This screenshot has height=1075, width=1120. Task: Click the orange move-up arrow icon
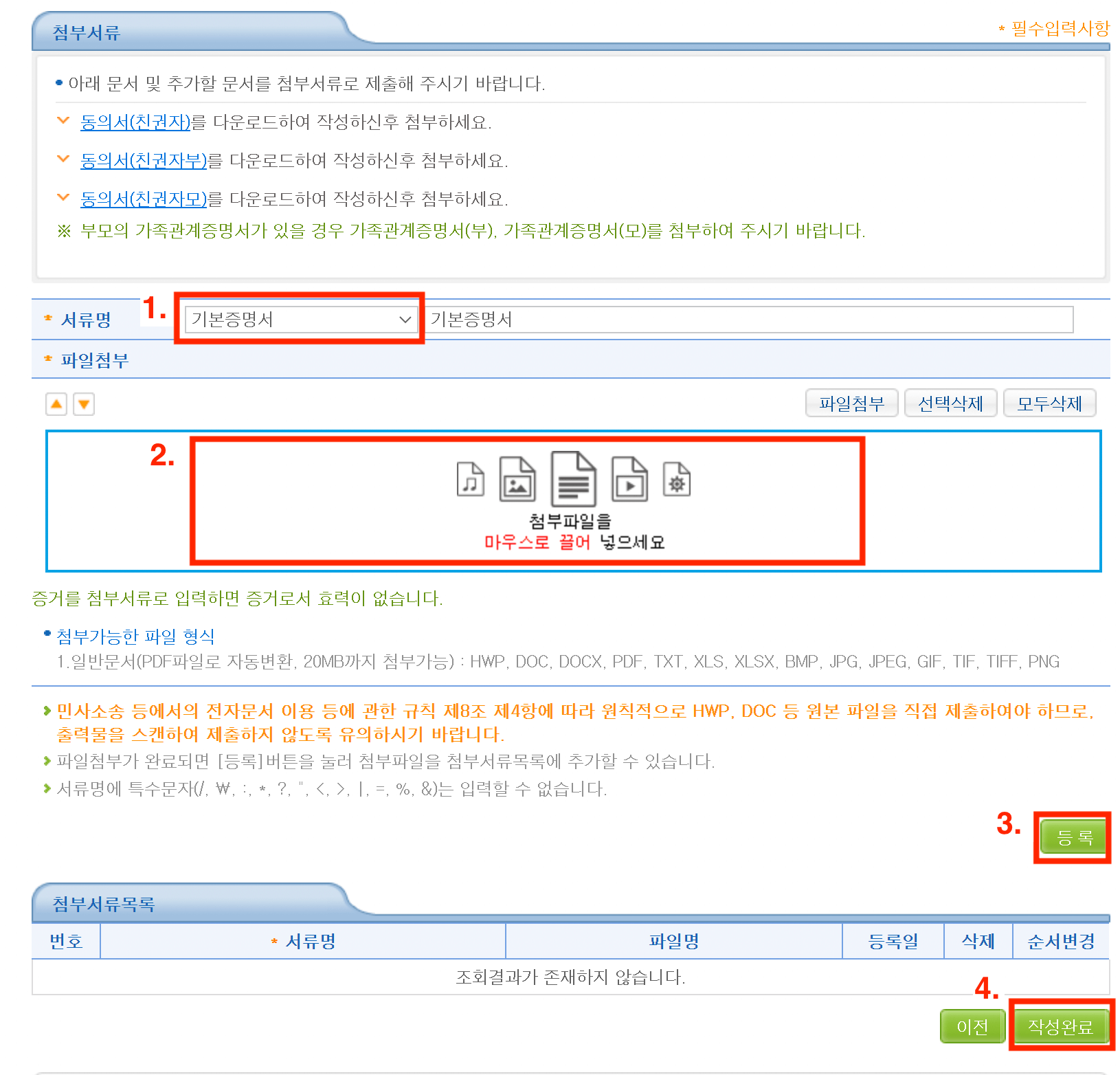coord(56,404)
